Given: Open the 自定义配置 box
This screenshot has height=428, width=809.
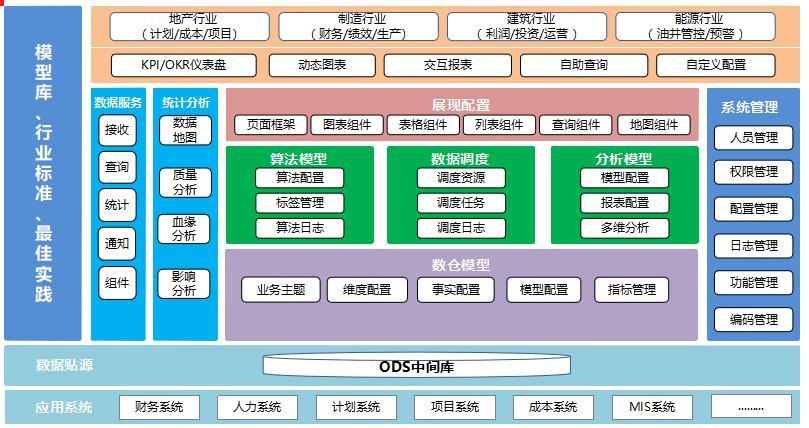Looking at the screenshot, I should (716, 65).
